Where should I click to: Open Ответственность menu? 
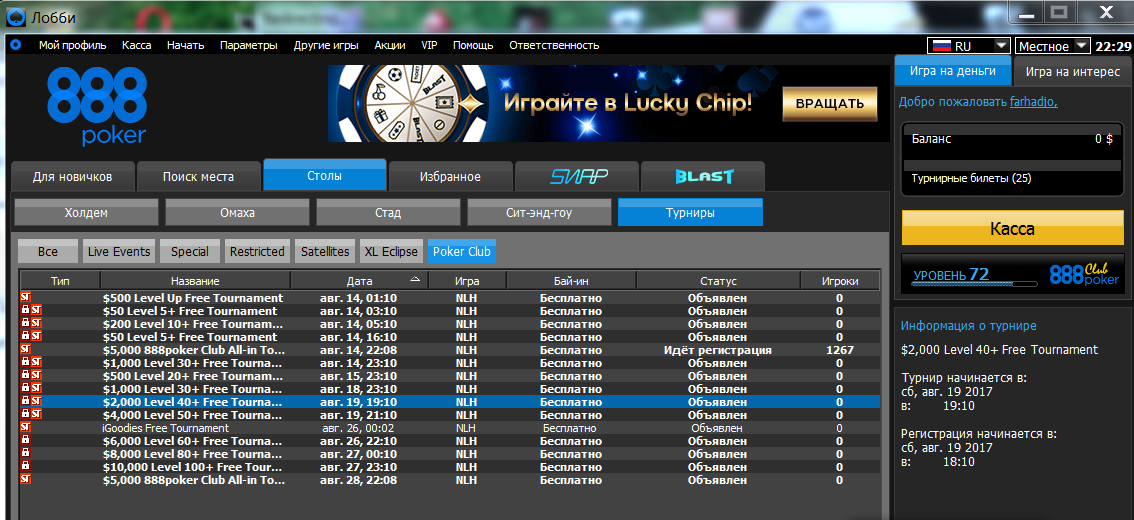tap(554, 45)
